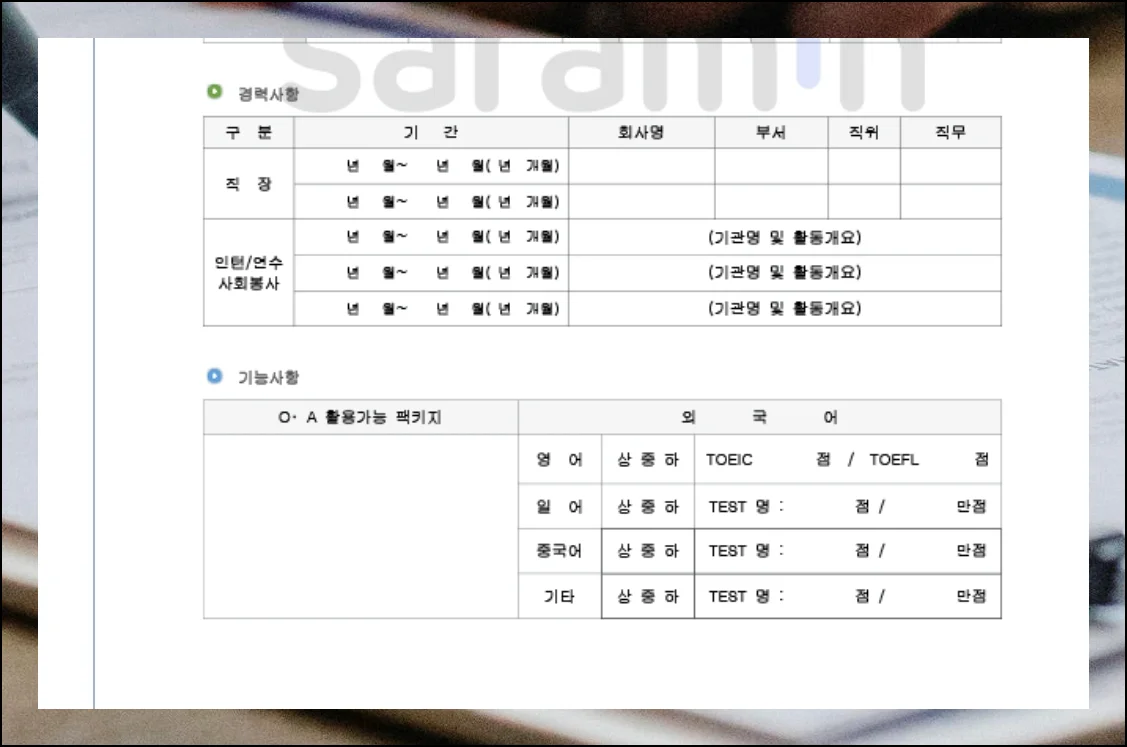The height and width of the screenshot is (747, 1127).
Task: Click the empty 직위 cell in first 직장 row
Action: [863, 166]
